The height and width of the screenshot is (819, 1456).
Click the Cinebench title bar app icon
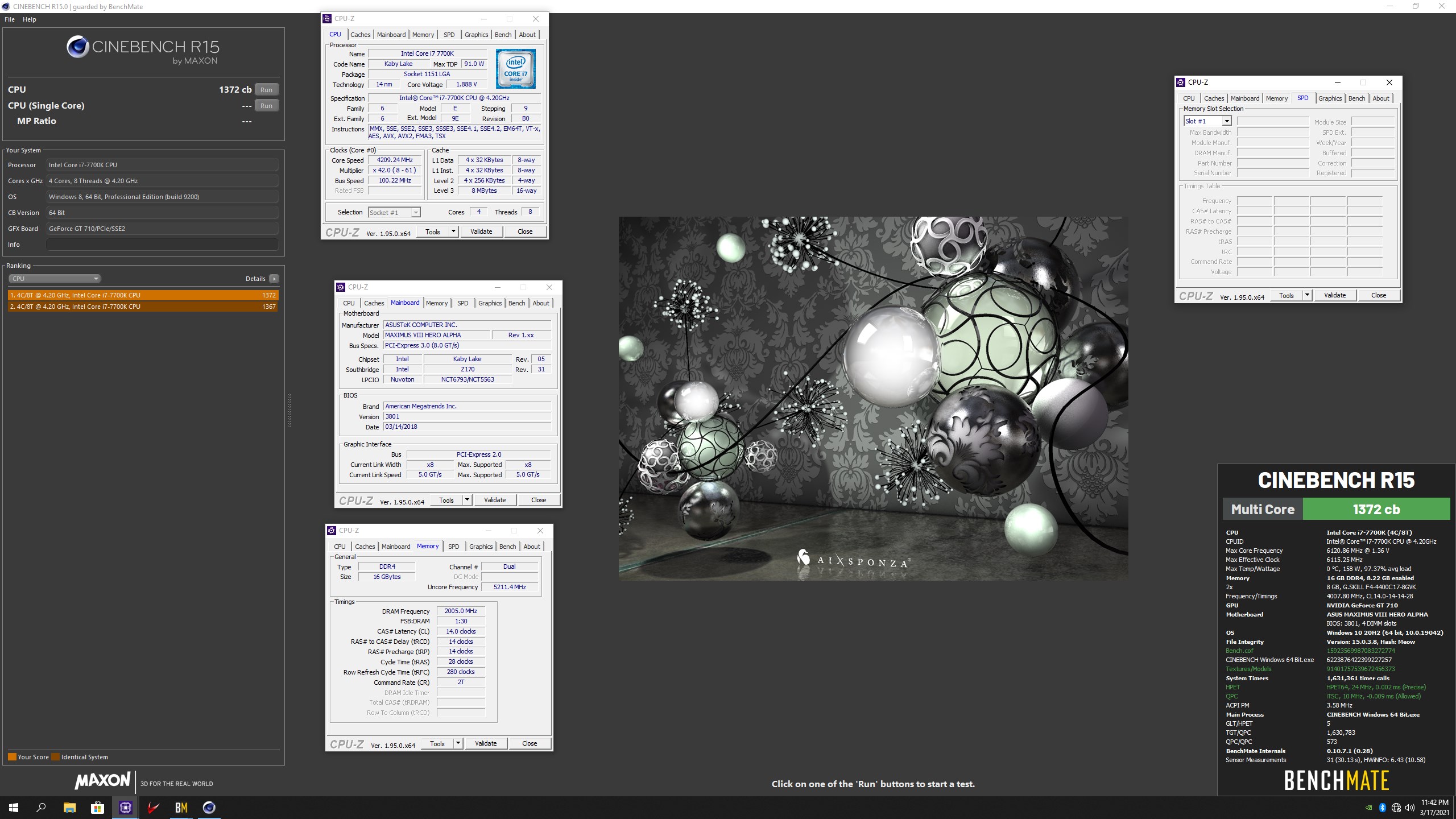tap(6, 6)
